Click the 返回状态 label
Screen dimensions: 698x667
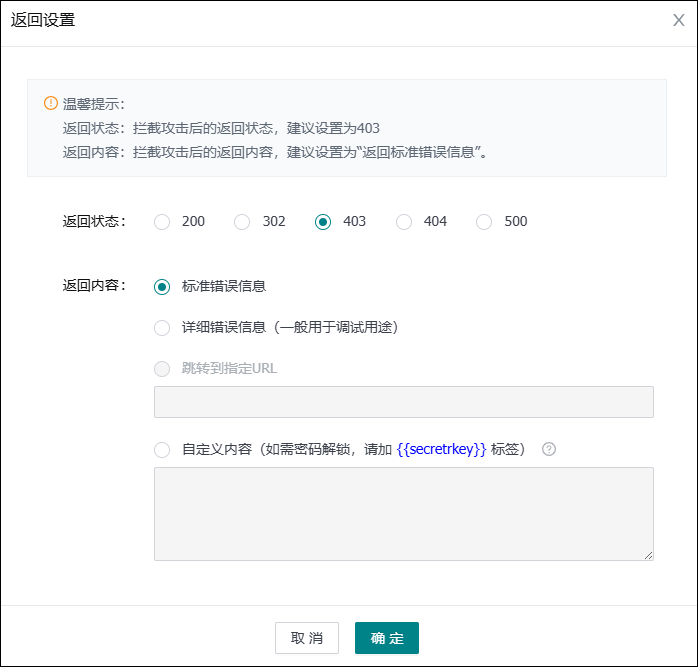click(94, 221)
